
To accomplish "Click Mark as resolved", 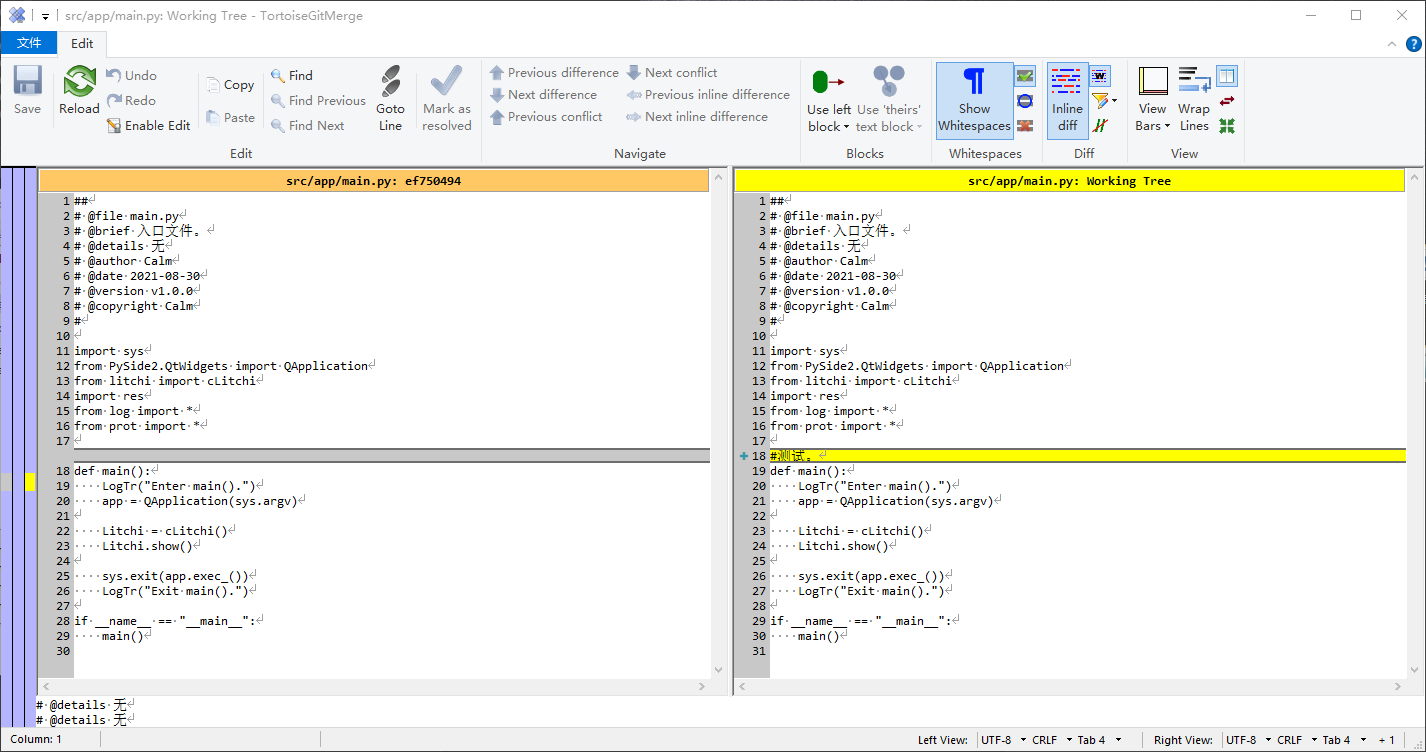I will (446, 99).
